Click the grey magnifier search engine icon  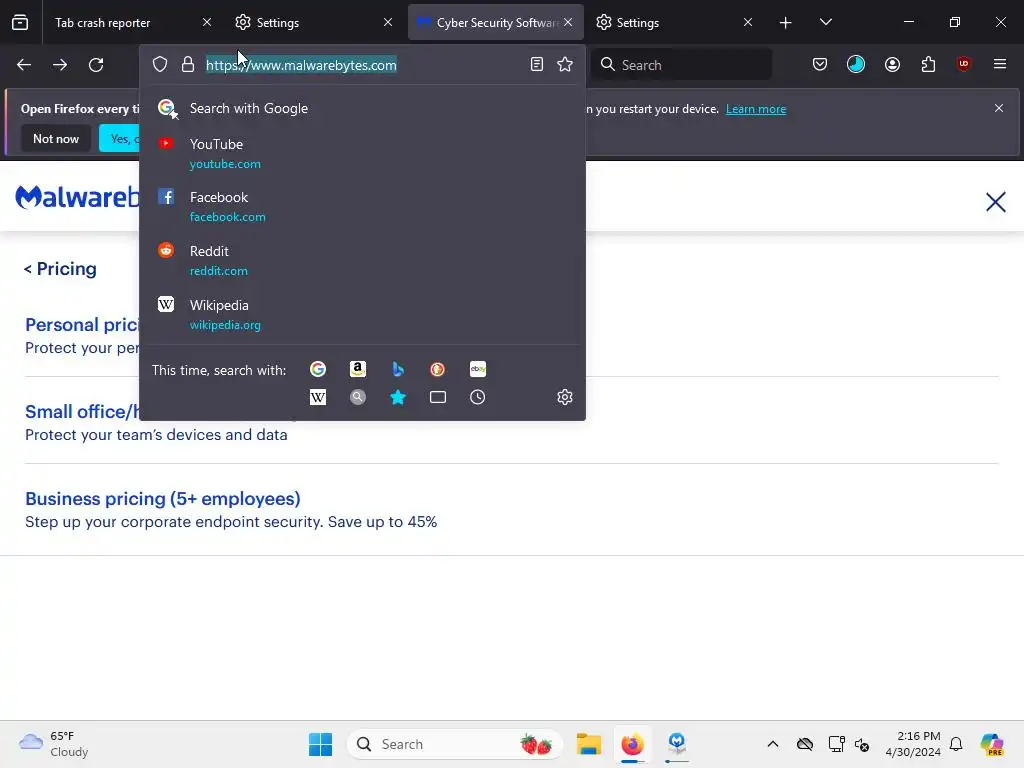click(x=358, y=397)
